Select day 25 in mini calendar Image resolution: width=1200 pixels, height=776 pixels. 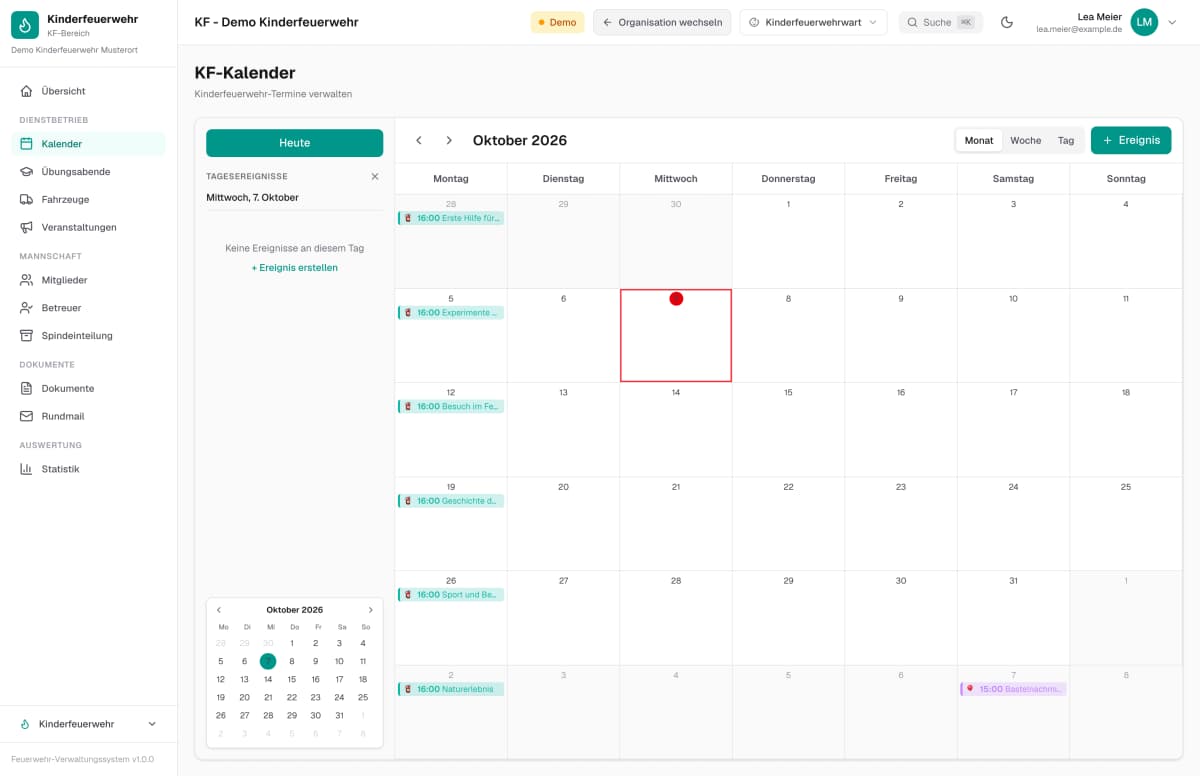click(363, 697)
